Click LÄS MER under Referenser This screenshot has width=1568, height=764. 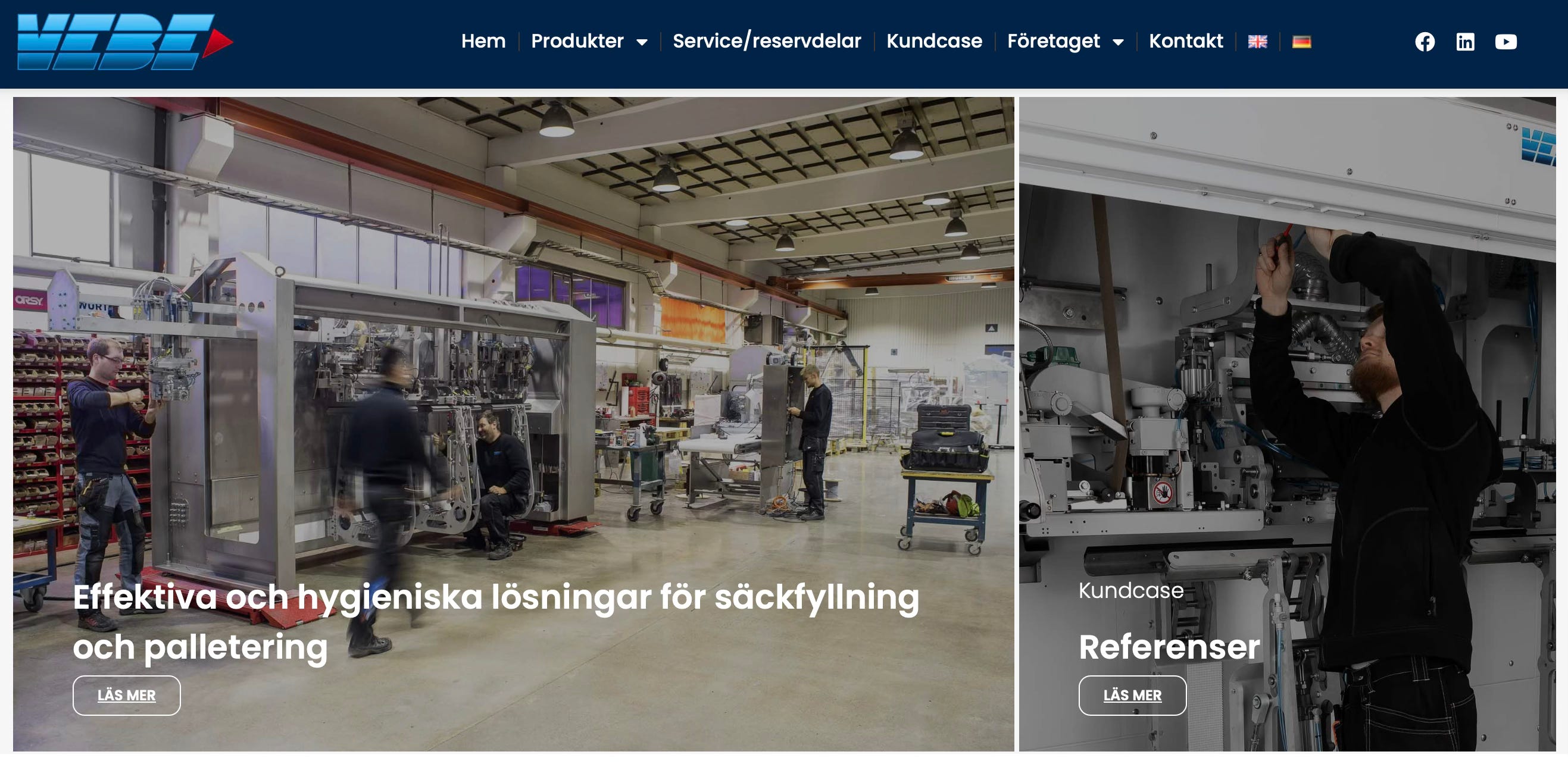coord(1132,695)
